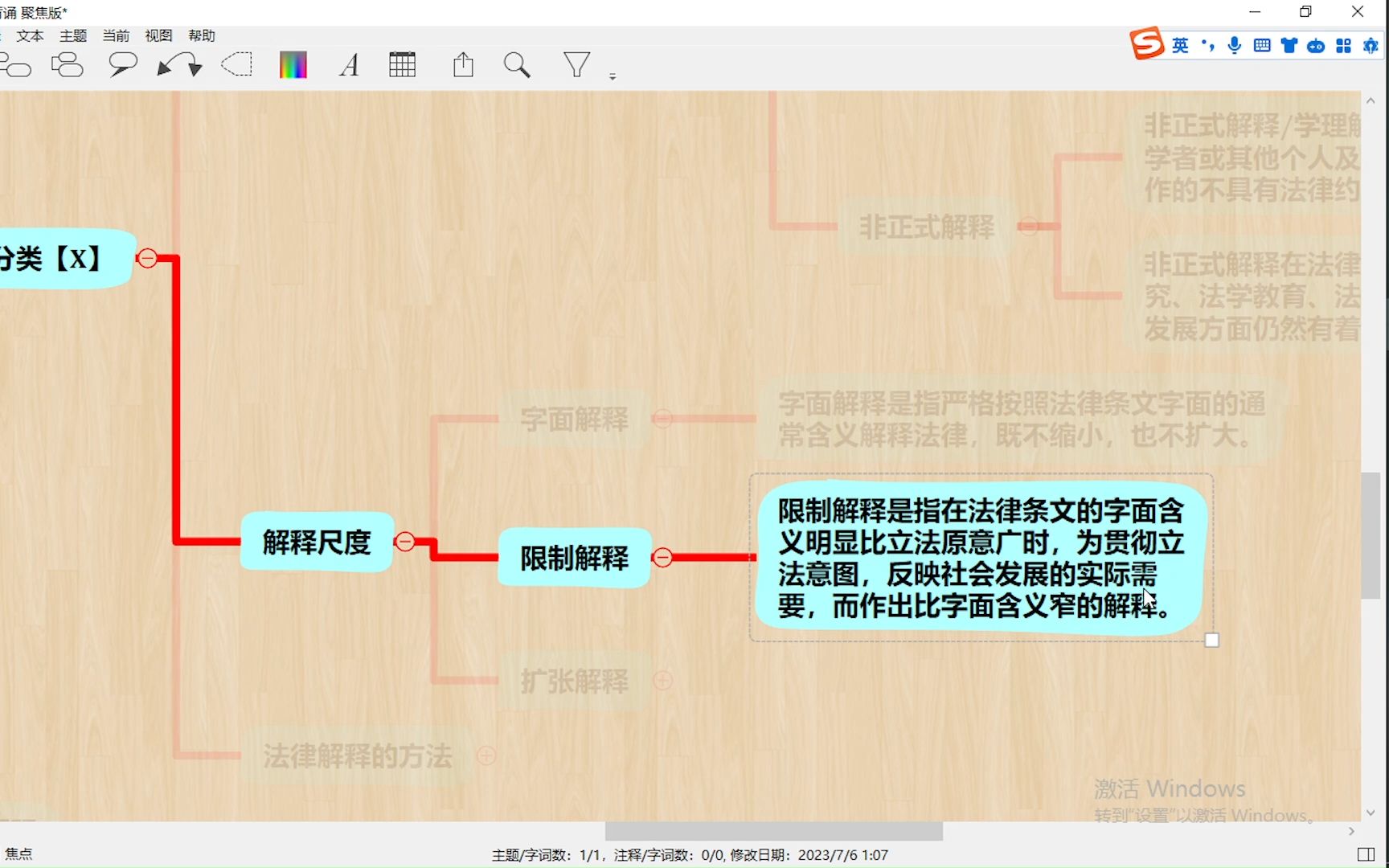1389x868 pixels.
Task: Click the export/share icon
Action: [x=463, y=64]
